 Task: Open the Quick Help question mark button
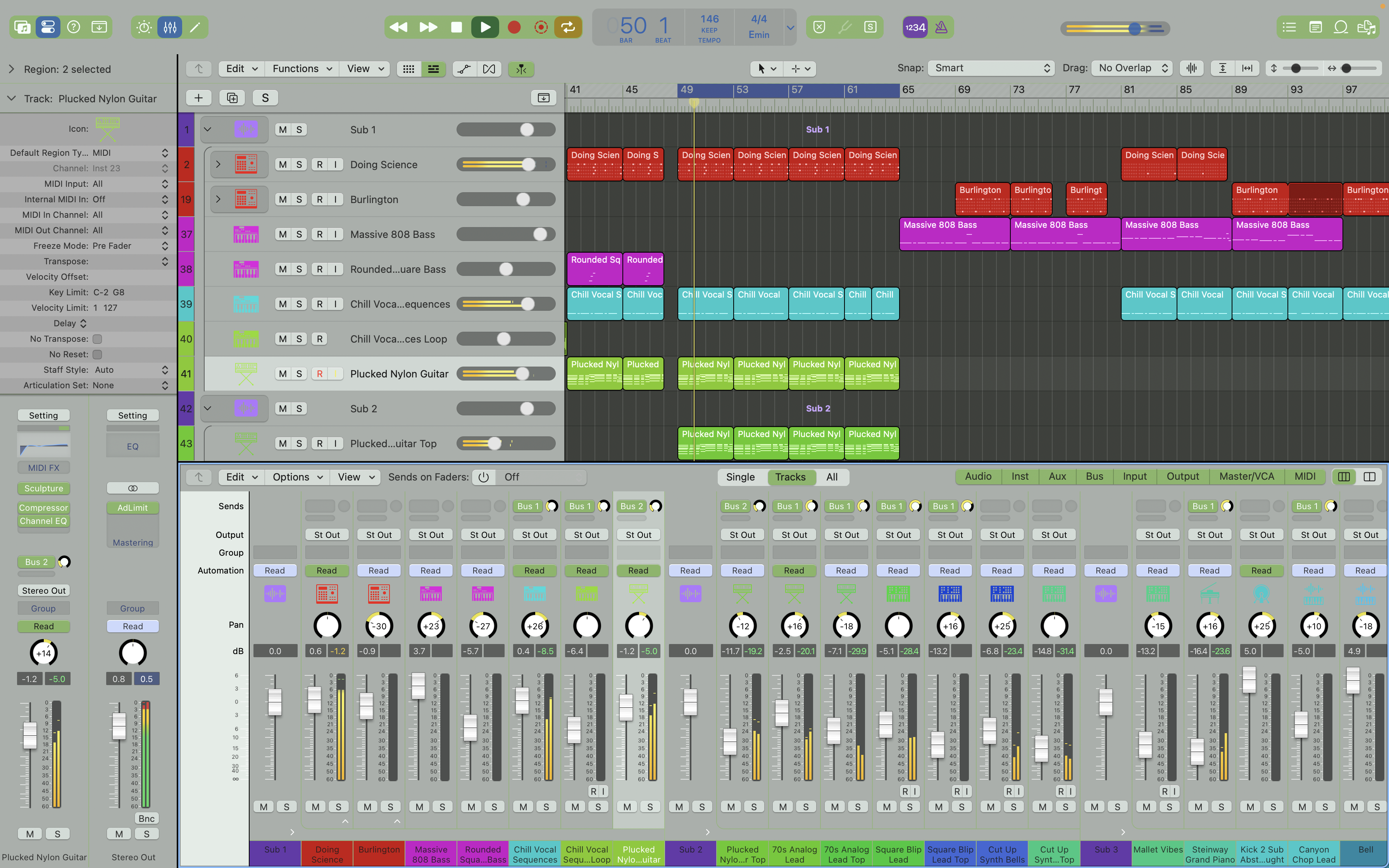coord(74,27)
